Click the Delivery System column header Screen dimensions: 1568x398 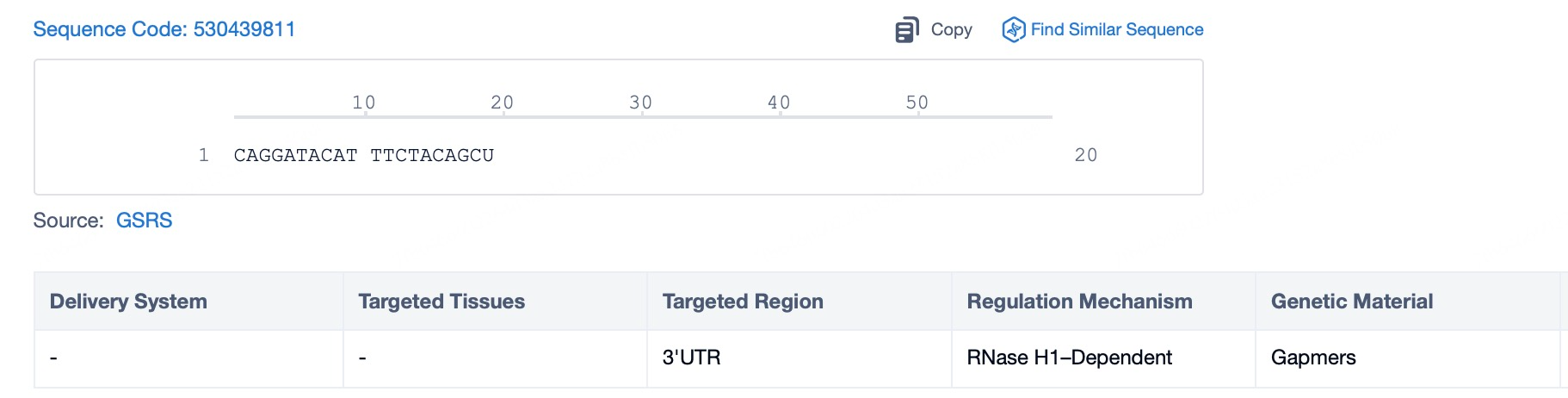[128, 302]
